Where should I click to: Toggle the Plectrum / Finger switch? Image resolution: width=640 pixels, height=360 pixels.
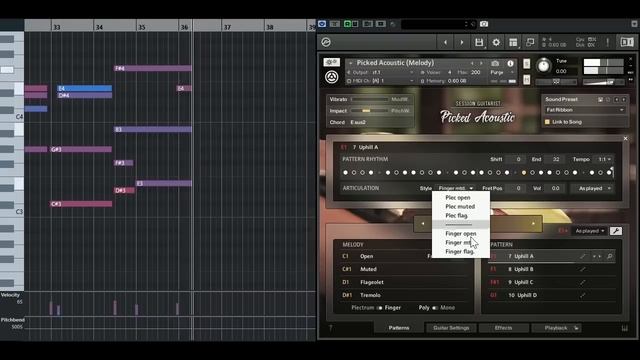point(379,308)
